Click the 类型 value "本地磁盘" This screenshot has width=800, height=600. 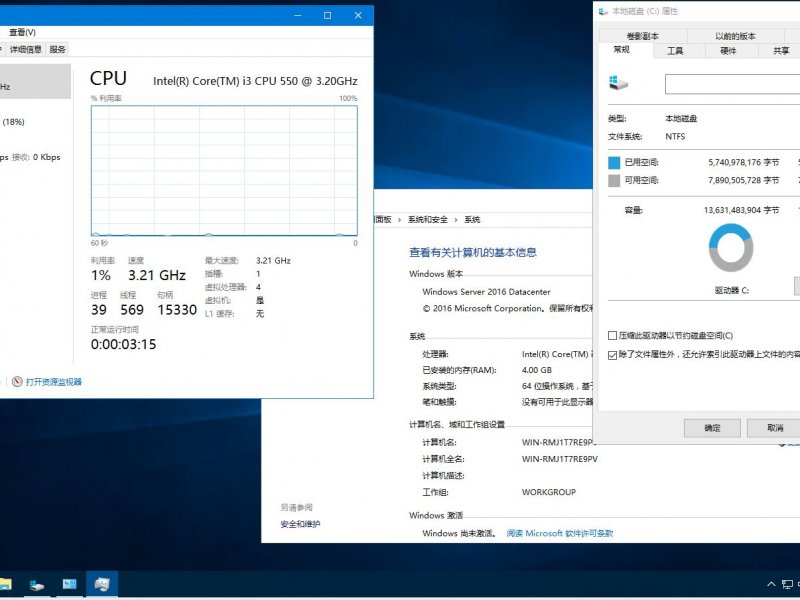click(x=681, y=119)
